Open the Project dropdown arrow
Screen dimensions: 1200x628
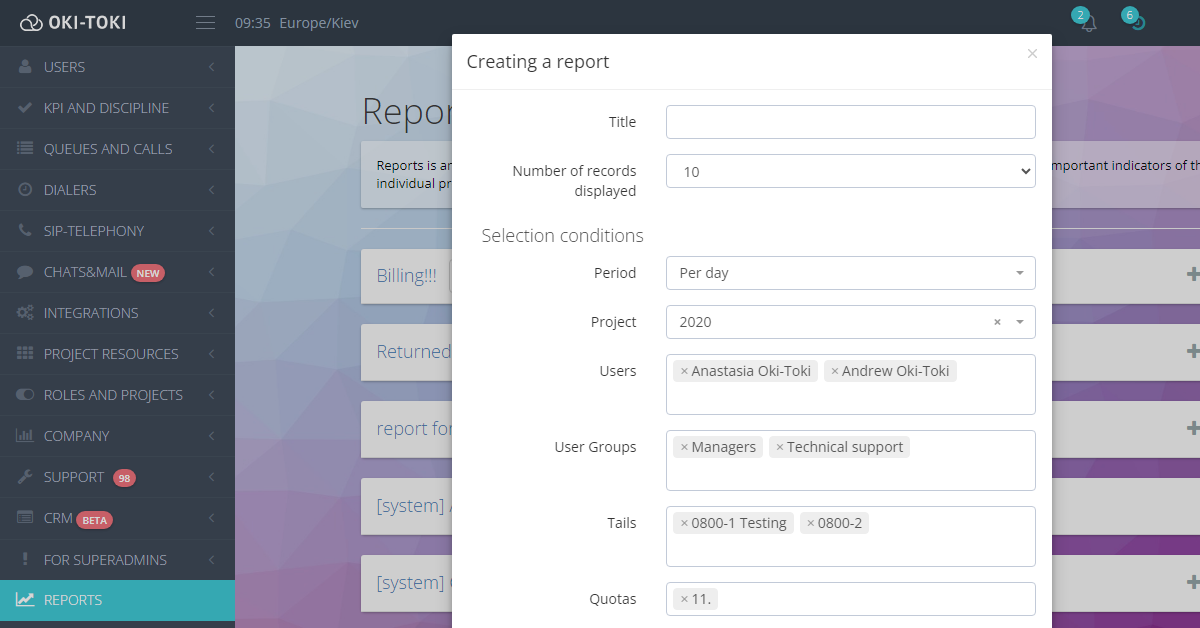tap(1019, 322)
